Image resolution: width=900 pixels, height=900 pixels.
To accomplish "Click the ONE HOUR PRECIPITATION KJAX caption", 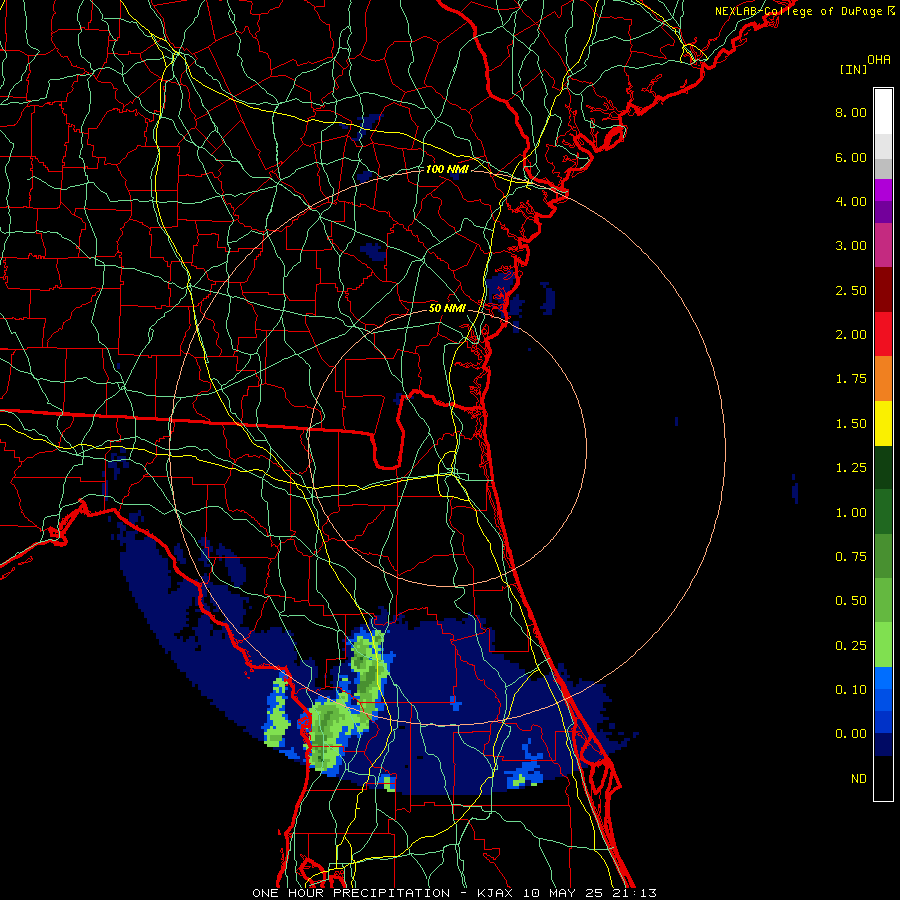I will point(454,893).
